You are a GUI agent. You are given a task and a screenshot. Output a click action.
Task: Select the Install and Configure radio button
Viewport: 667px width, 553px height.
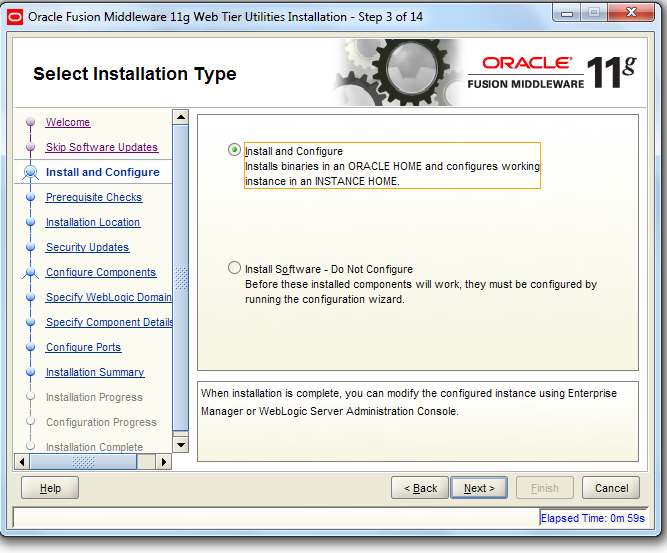[x=234, y=150]
